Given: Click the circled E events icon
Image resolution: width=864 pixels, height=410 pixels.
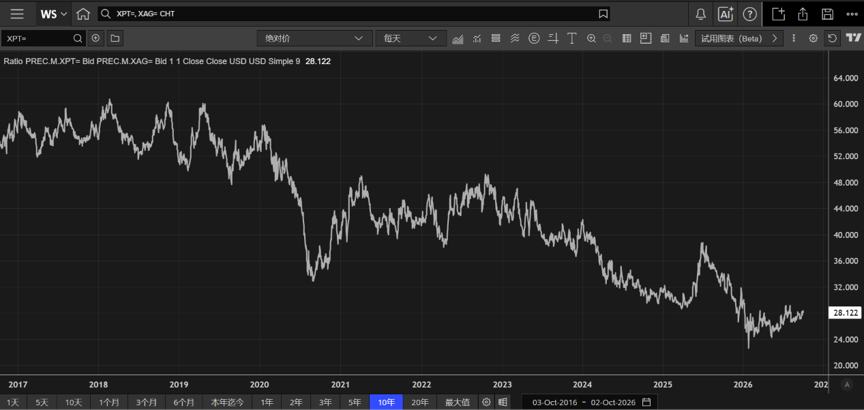Looking at the screenshot, I should click(533, 38).
